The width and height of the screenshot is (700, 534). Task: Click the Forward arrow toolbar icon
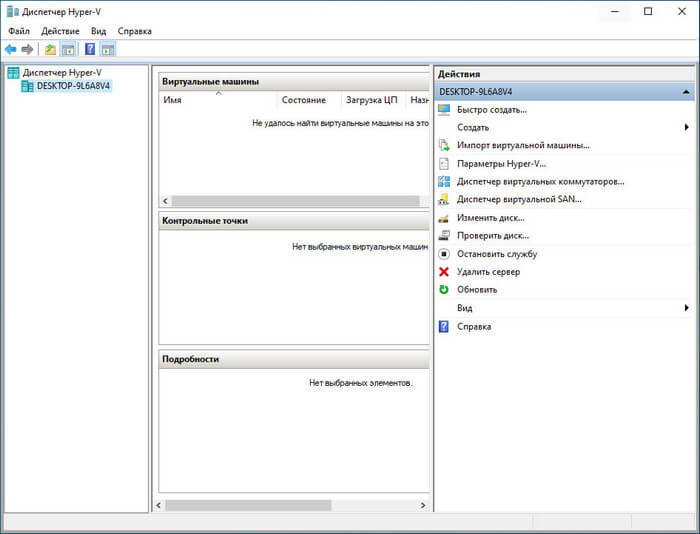(27, 49)
